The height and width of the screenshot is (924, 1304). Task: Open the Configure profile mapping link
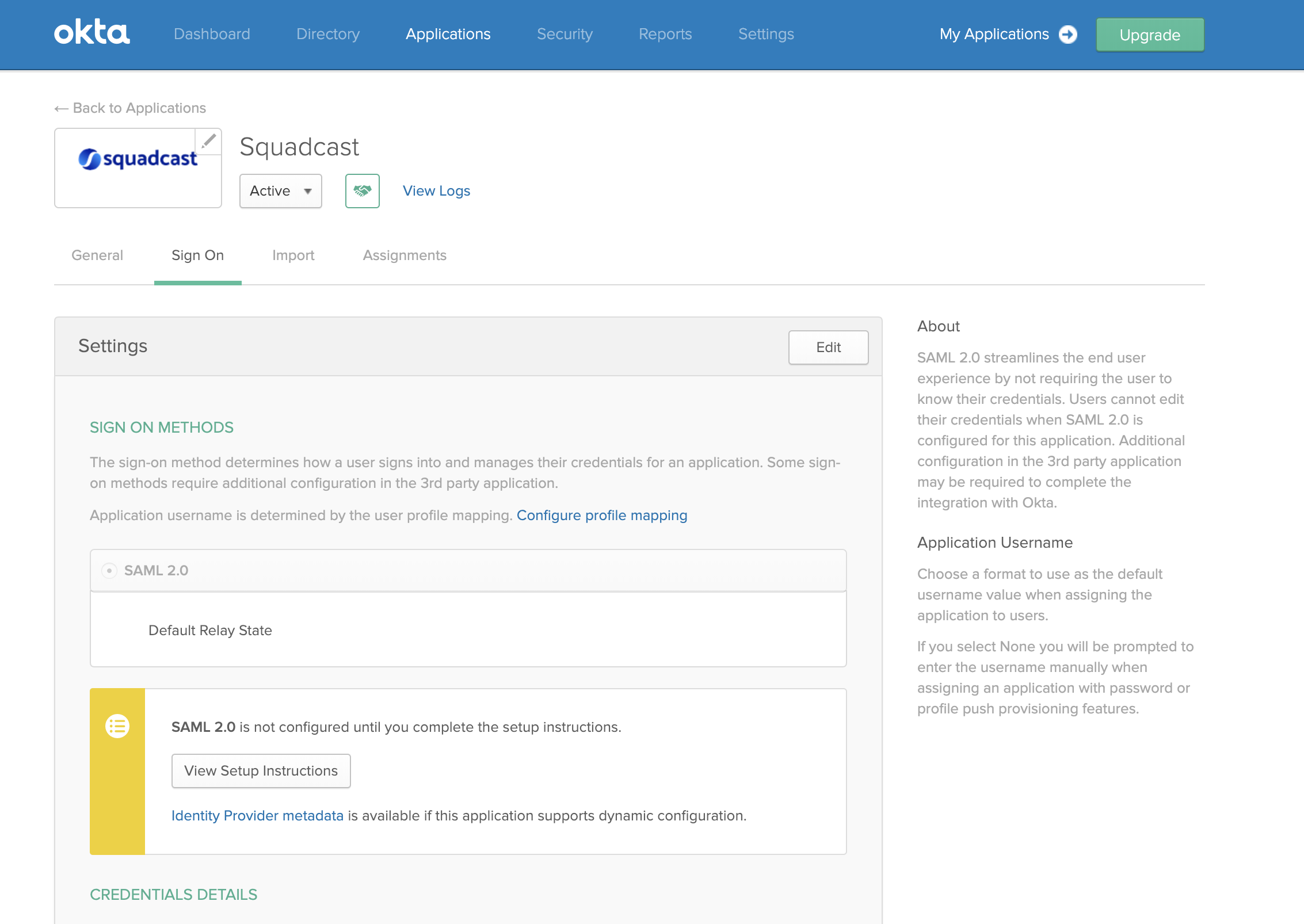(x=602, y=516)
